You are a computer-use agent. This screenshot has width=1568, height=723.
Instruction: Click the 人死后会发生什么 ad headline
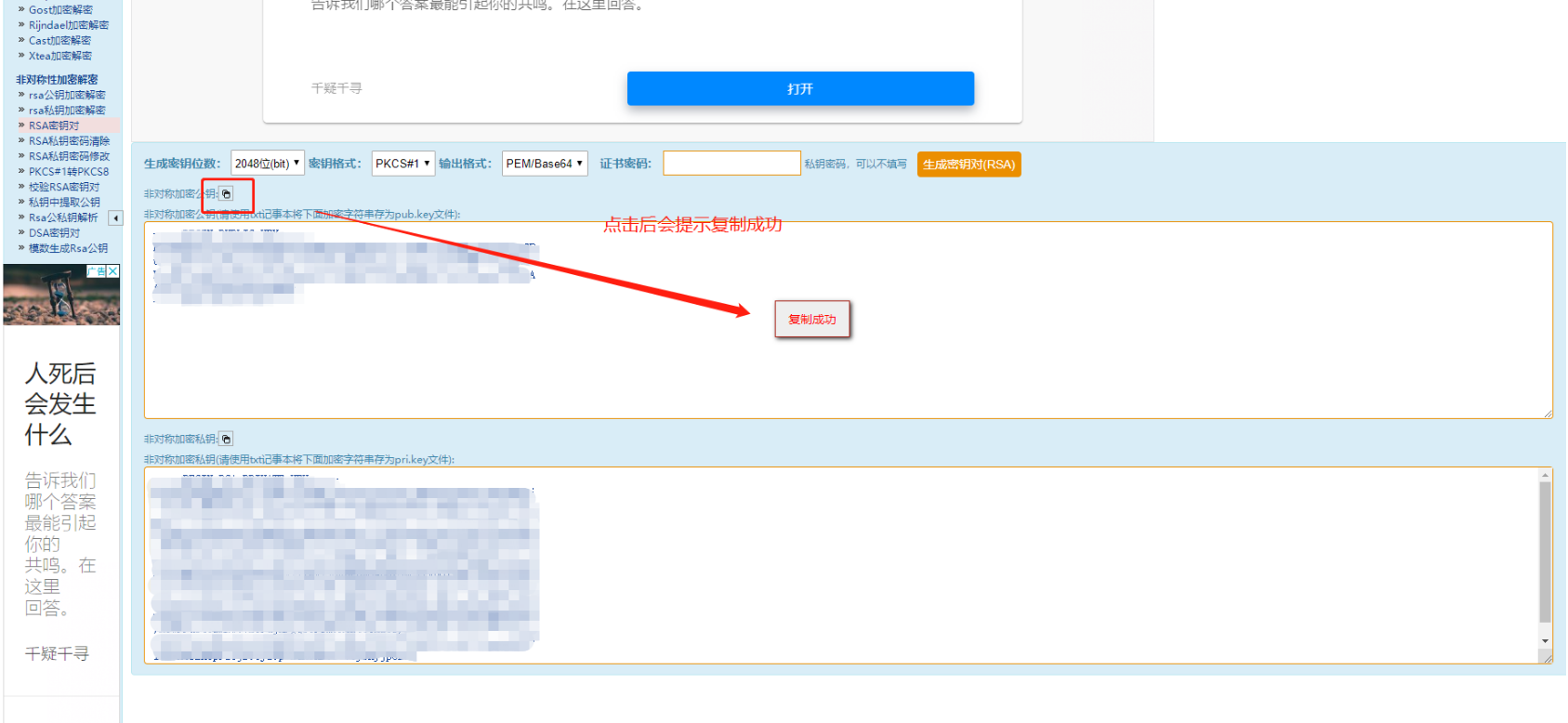pos(60,404)
